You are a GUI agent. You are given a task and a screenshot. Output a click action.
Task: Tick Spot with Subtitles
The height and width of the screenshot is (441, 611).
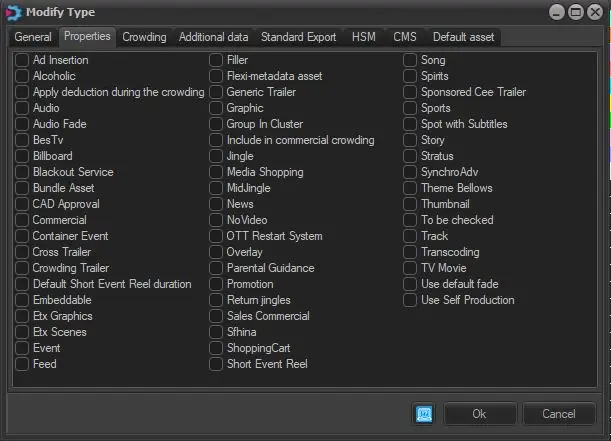[411, 124]
